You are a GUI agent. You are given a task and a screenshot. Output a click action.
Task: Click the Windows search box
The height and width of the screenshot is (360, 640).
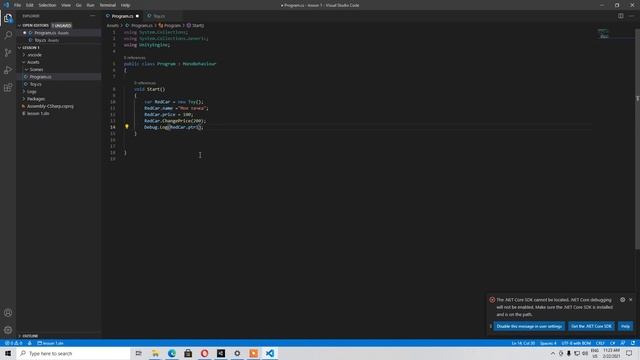pos(73,353)
